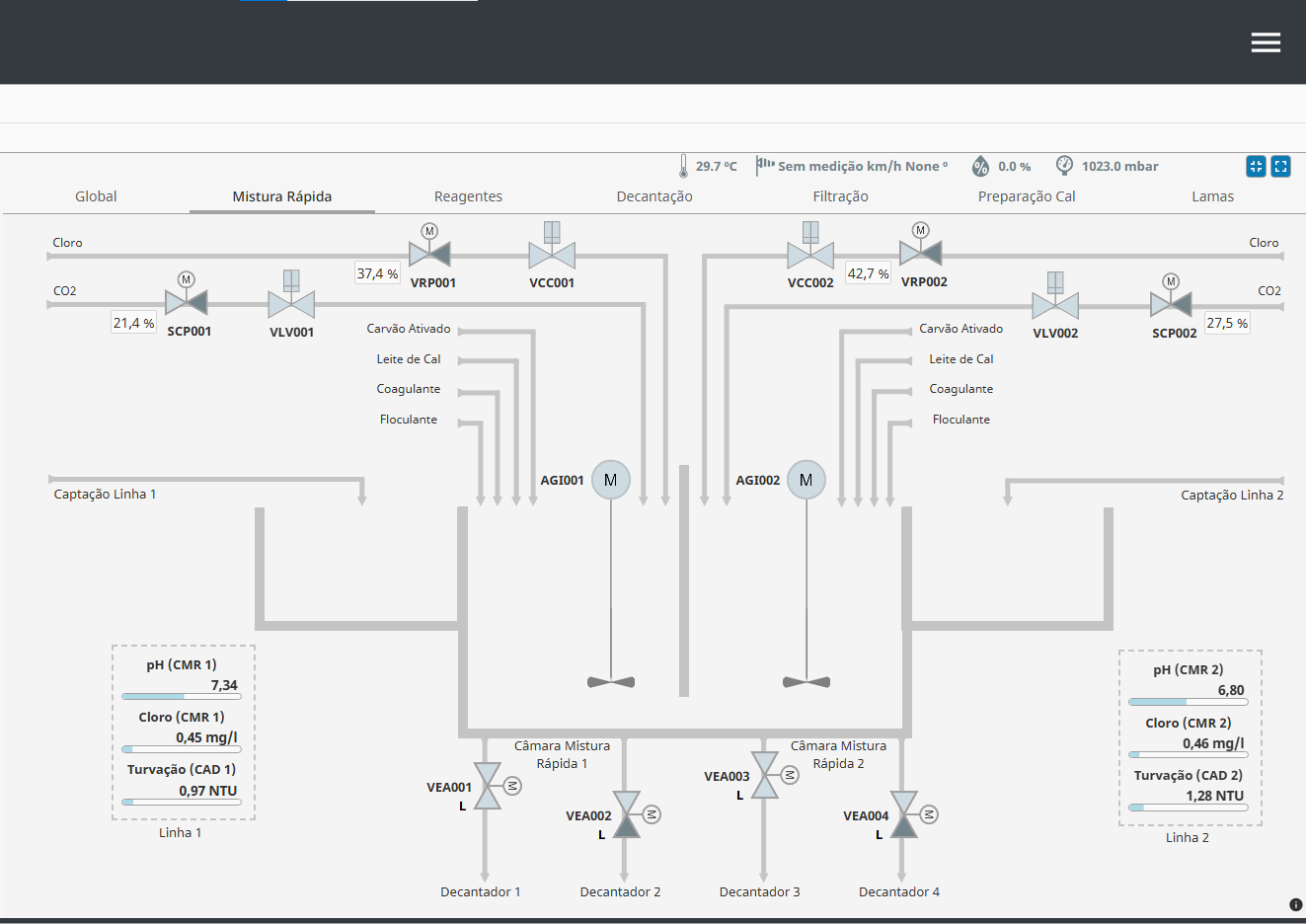Image resolution: width=1306 pixels, height=924 pixels.
Task: Open the hamburger menu
Action: click(x=1266, y=42)
